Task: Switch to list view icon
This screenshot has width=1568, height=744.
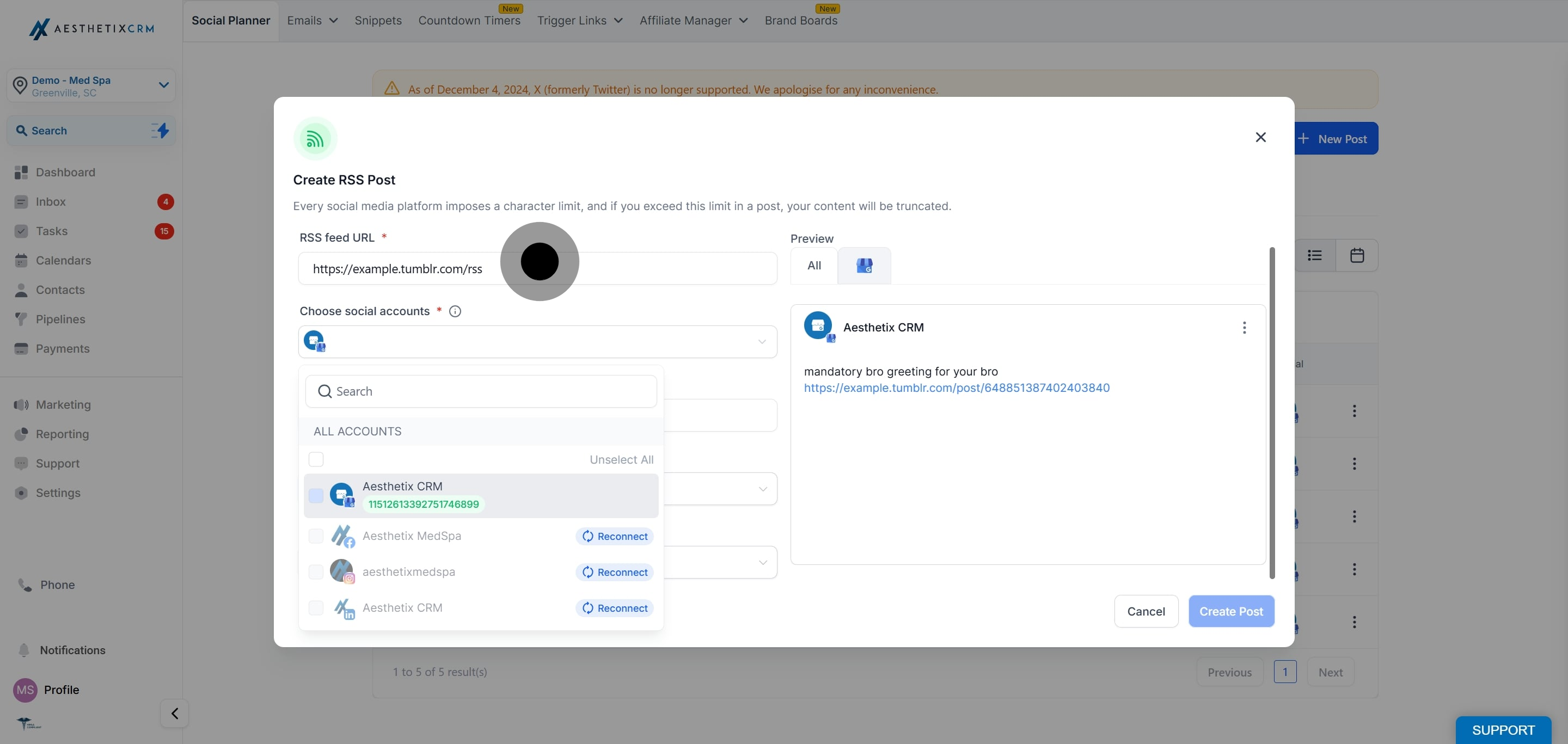Action: coord(1315,255)
